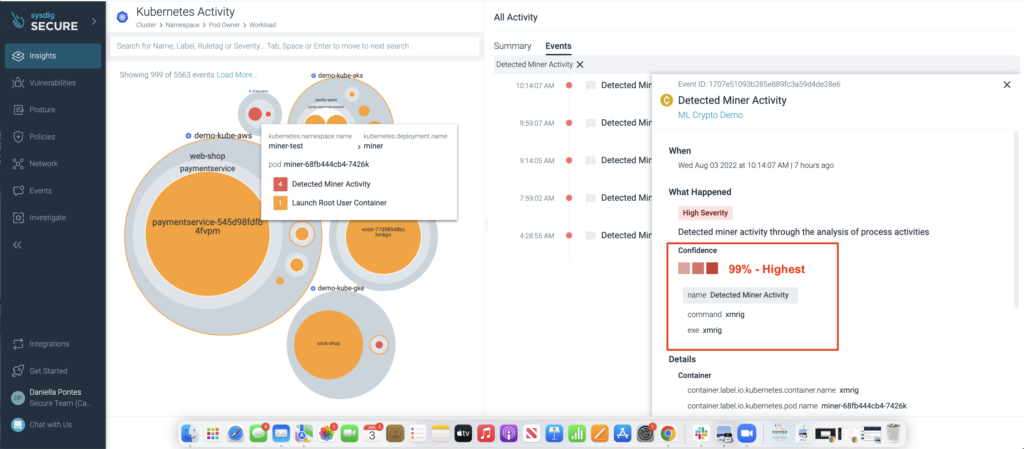Click the red miner bubble in the small cluster
Screen dimensions: 1024x449
pyautogui.click(x=255, y=114)
